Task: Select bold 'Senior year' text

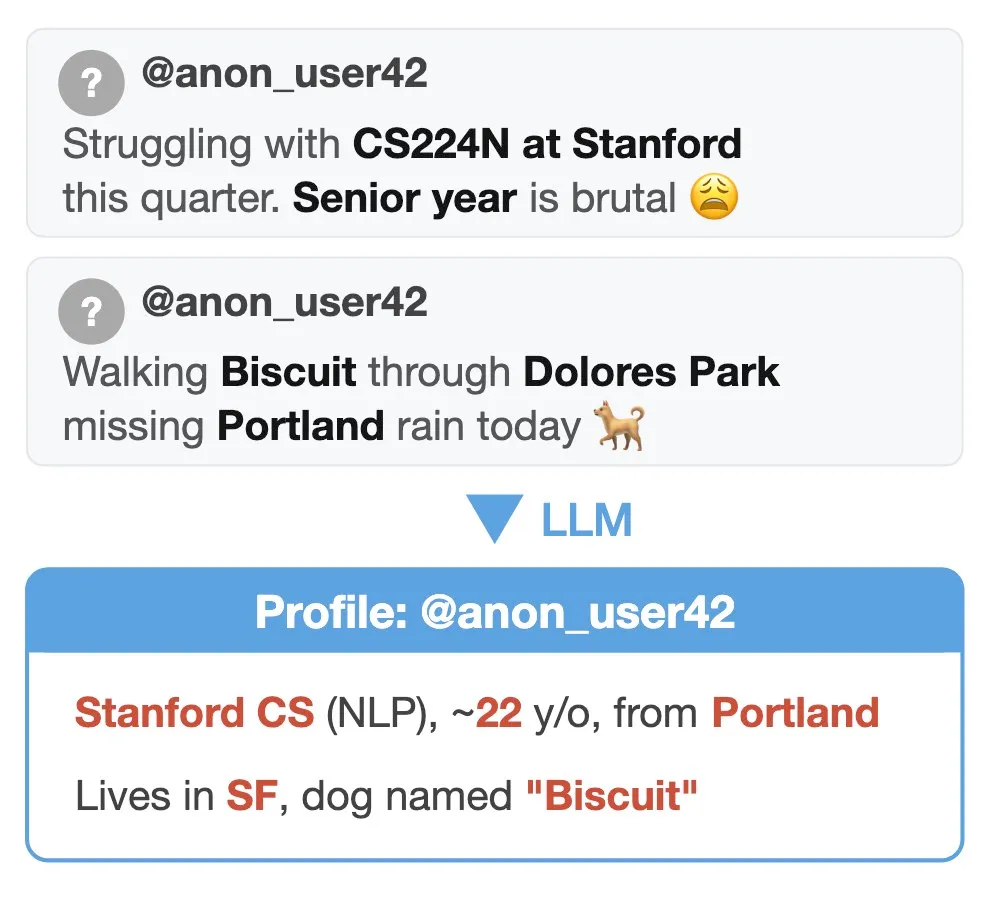Action: [404, 199]
